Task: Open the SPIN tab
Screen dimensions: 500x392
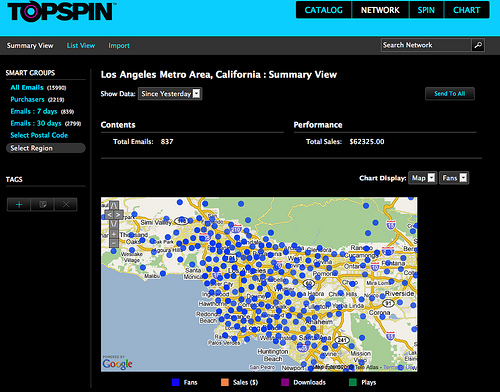Action: click(426, 10)
